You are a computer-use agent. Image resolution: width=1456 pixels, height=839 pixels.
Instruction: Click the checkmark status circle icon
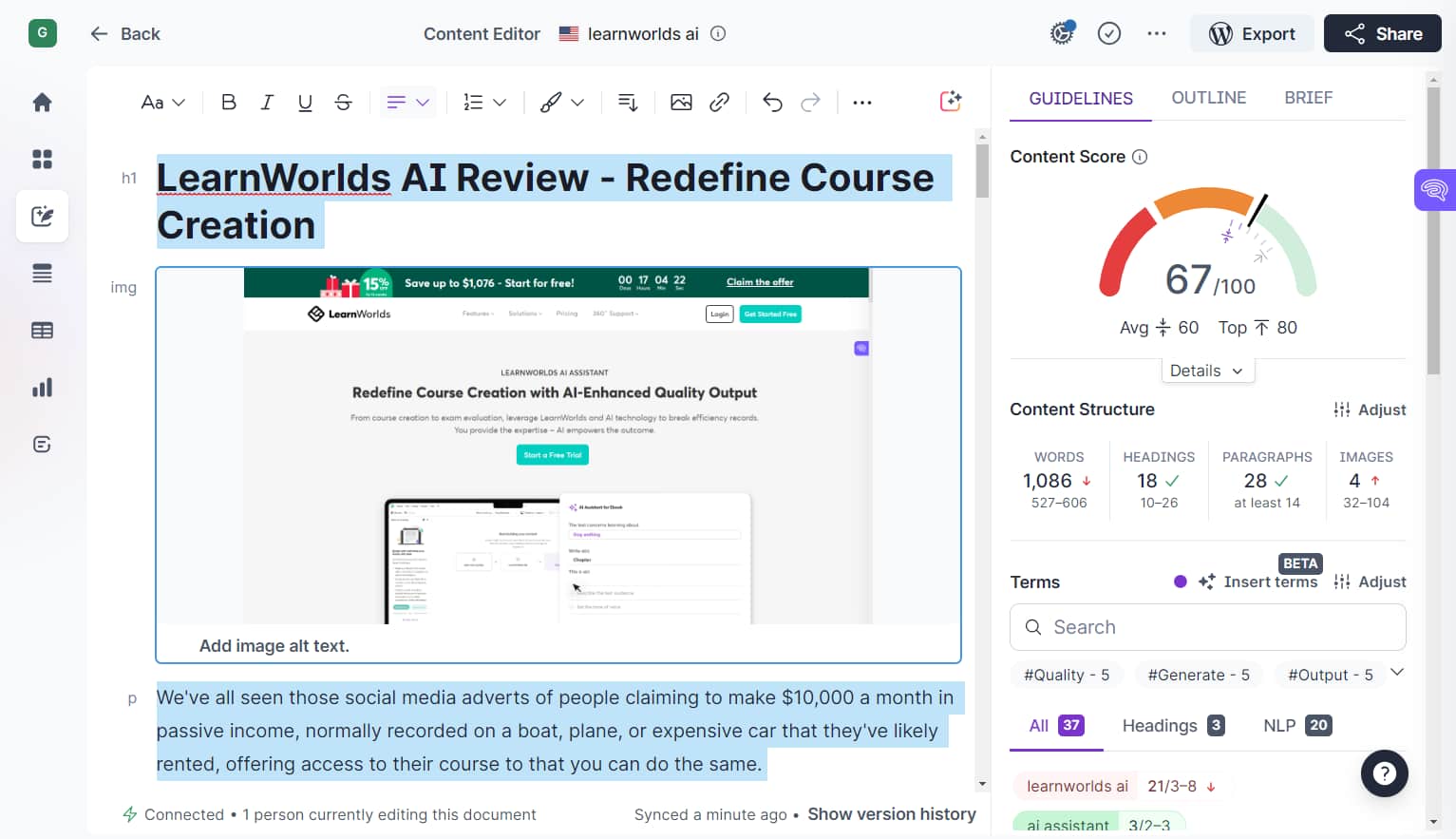click(x=1108, y=33)
